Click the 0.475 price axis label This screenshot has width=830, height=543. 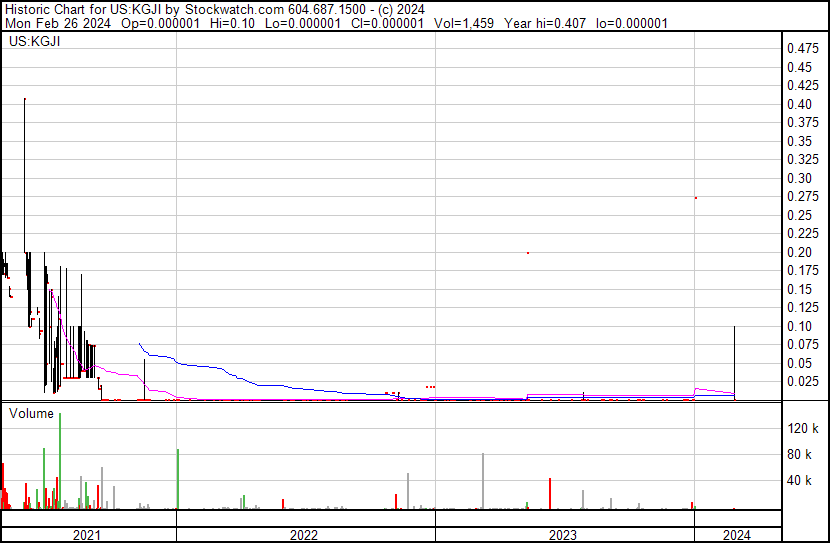802,48
